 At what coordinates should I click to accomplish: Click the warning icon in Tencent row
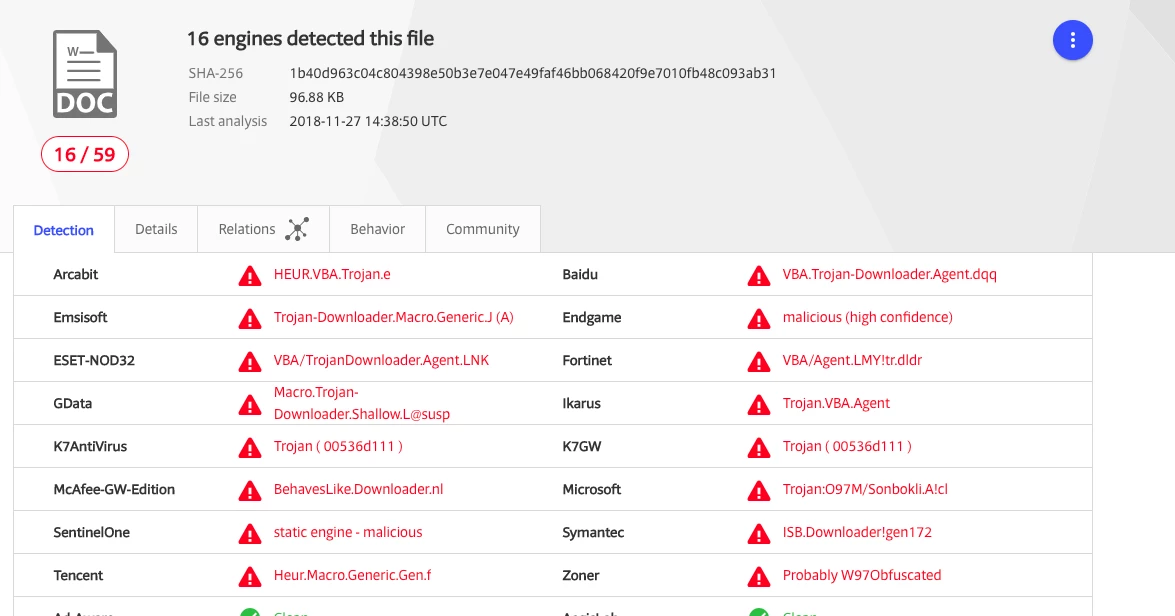click(x=250, y=576)
